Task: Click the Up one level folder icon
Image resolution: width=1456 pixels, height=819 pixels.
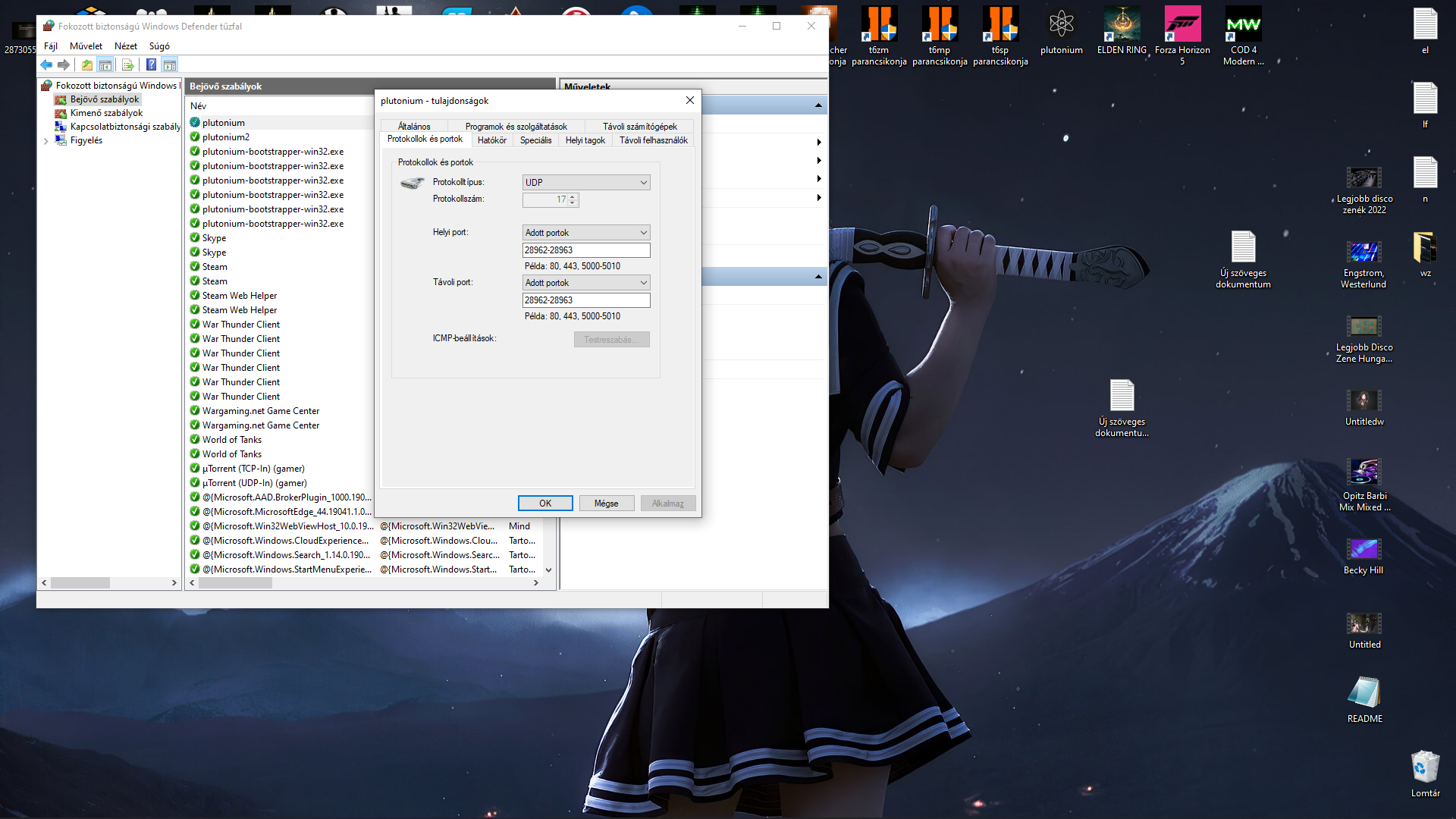Action: click(x=87, y=65)
